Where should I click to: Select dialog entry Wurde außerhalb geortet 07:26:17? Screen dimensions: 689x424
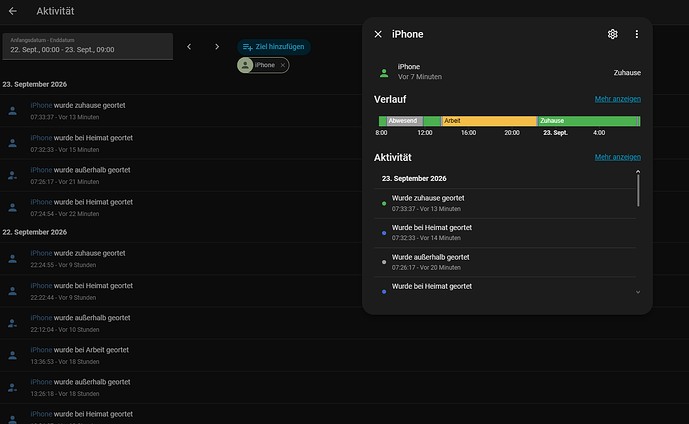pos(505,262)
